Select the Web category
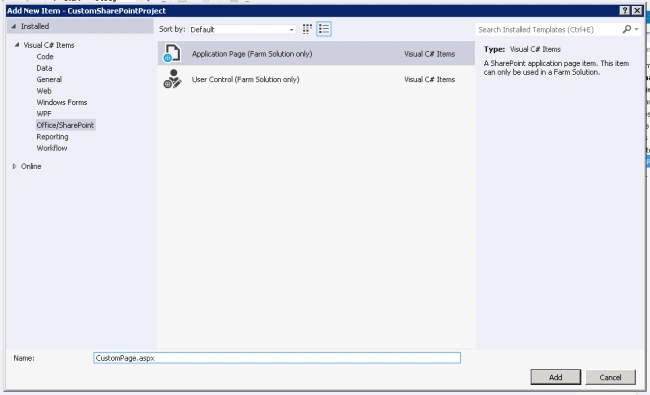Screen dimensions: 650x395 [44, 91]
